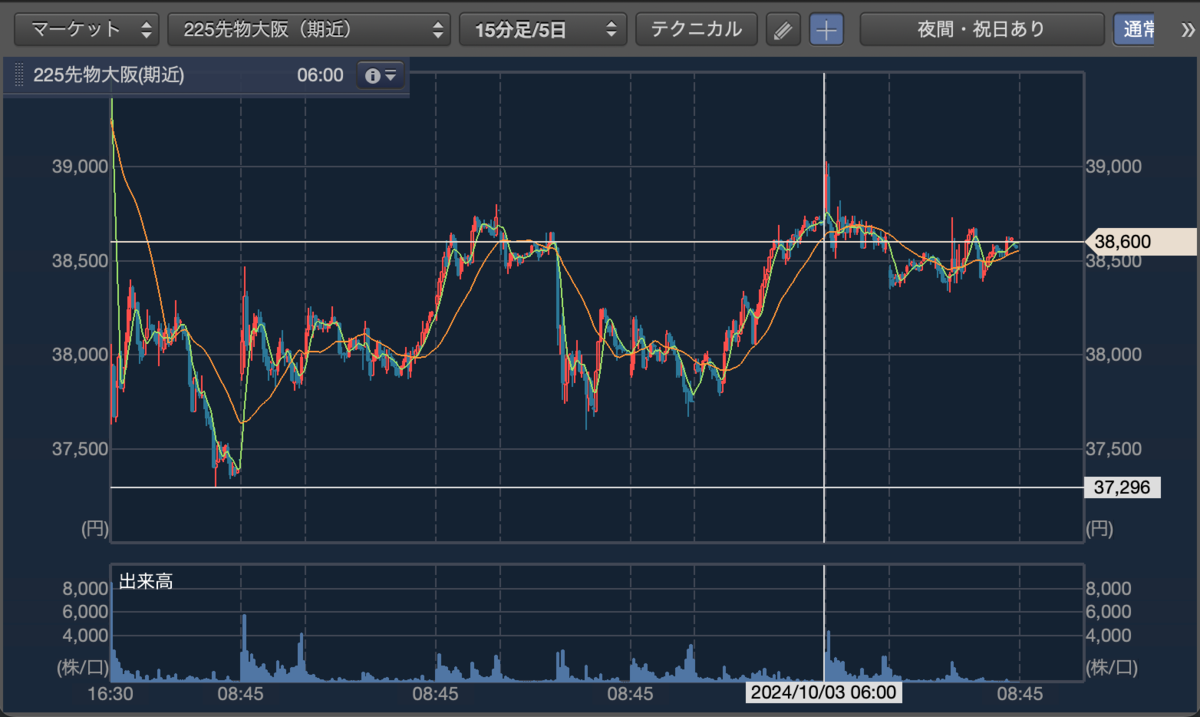This screenshot has height=717, width=1200.
Task: Click the 37,296 low price label
Action: point(1122,487)
